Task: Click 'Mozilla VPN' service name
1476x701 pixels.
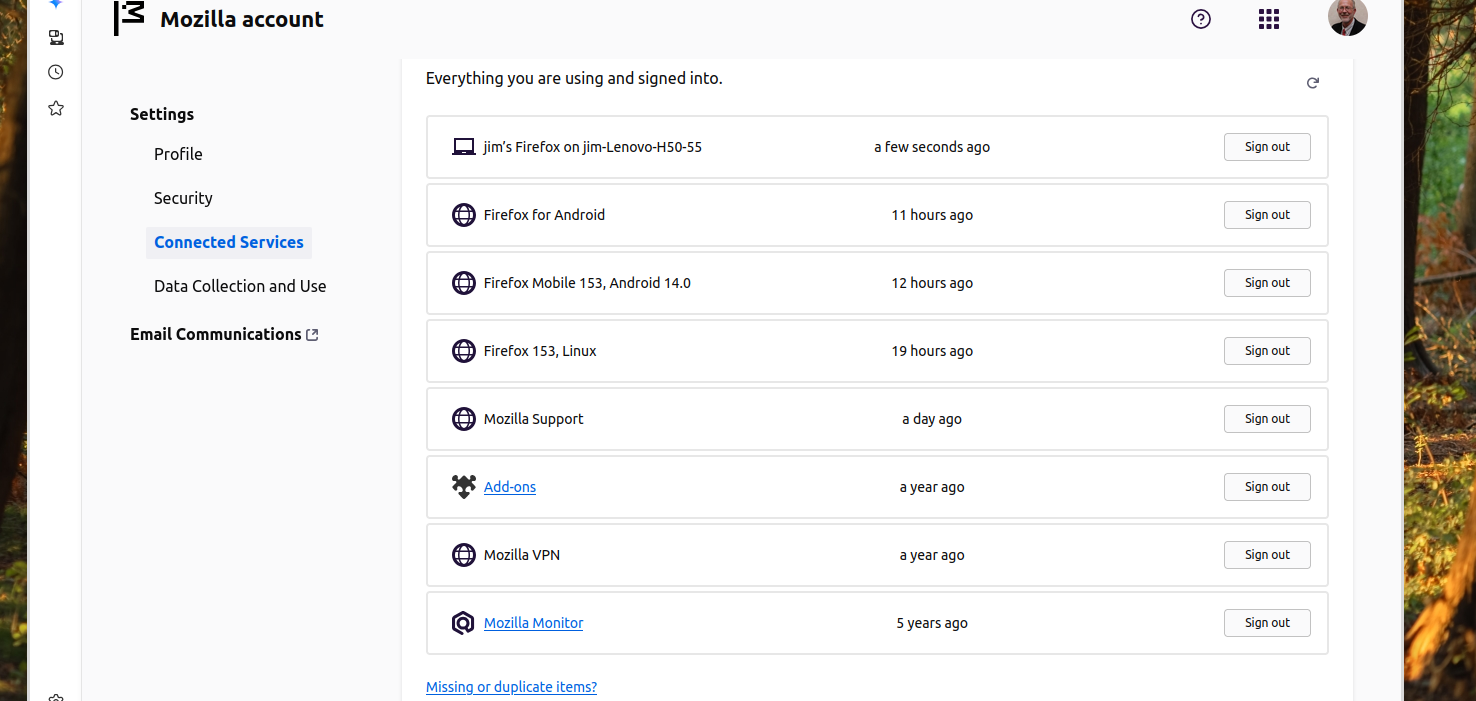Action: pyautogui.click(x=522, y=555)
